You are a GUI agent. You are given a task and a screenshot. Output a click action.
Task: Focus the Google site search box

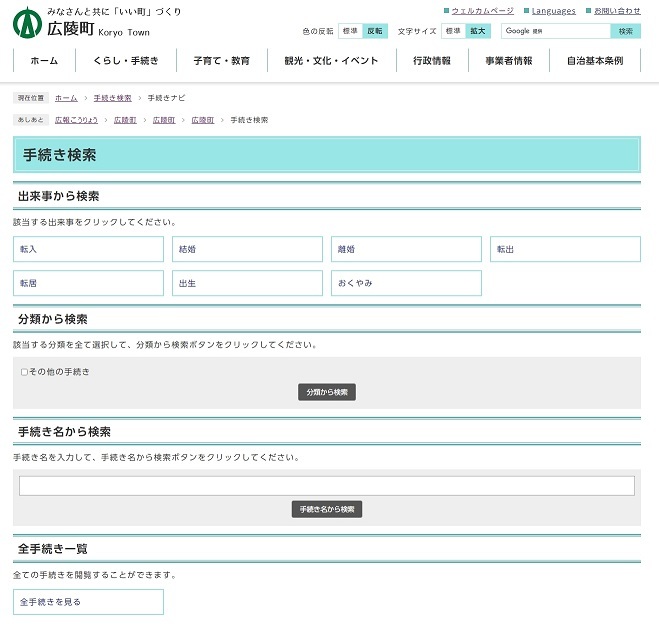(x=556, y=31)
